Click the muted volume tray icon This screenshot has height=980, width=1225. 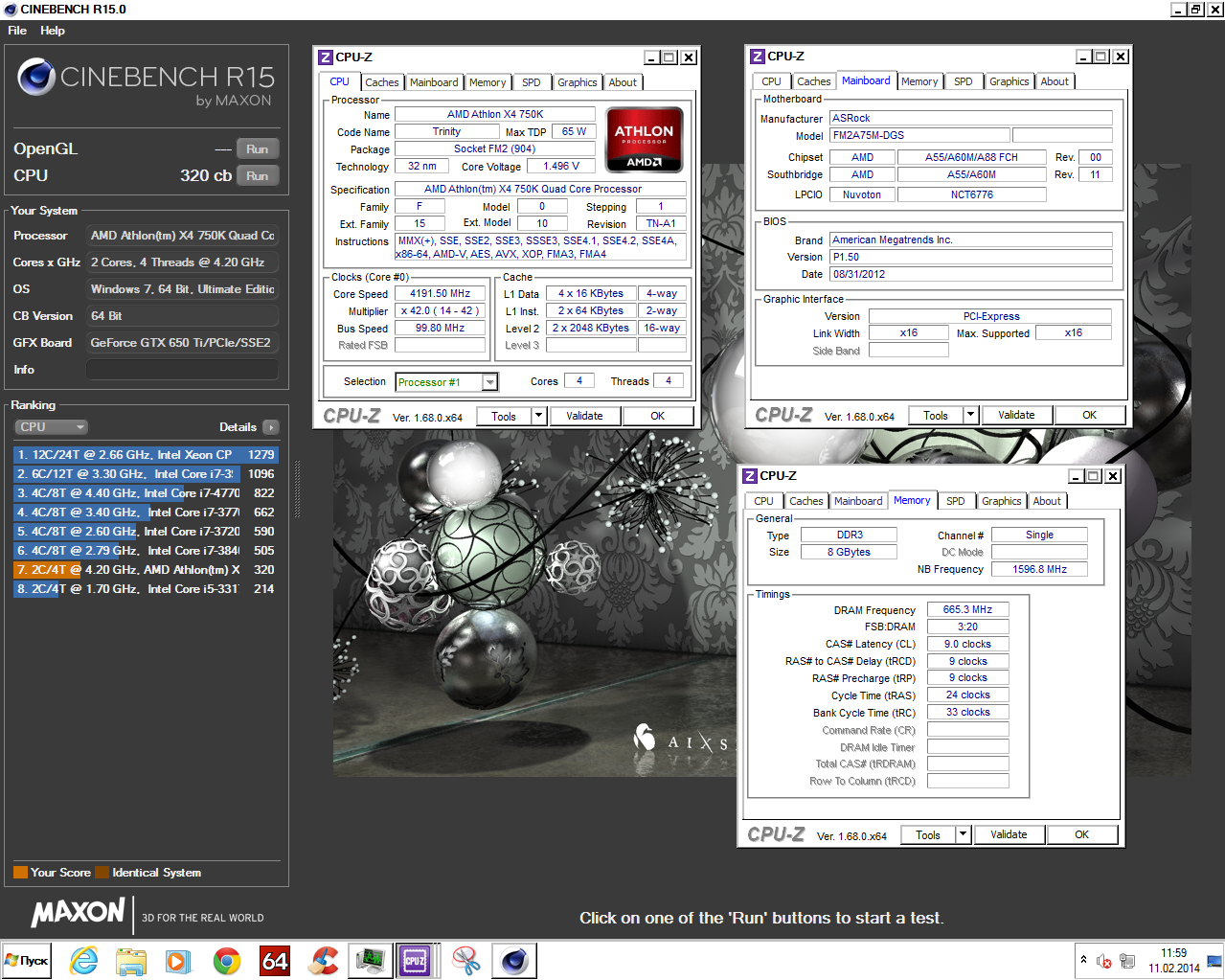coord(1104,961)
